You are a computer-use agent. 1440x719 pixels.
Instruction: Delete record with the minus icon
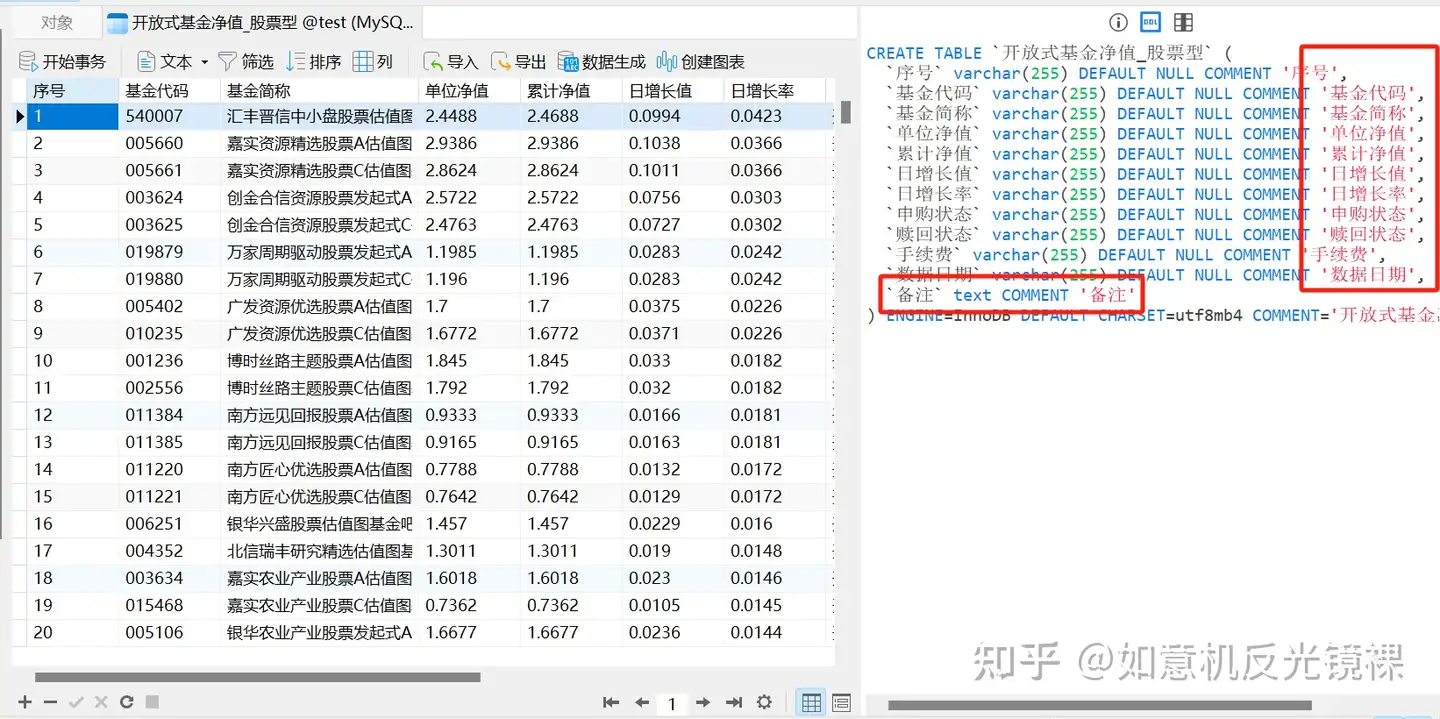[50, 702]
